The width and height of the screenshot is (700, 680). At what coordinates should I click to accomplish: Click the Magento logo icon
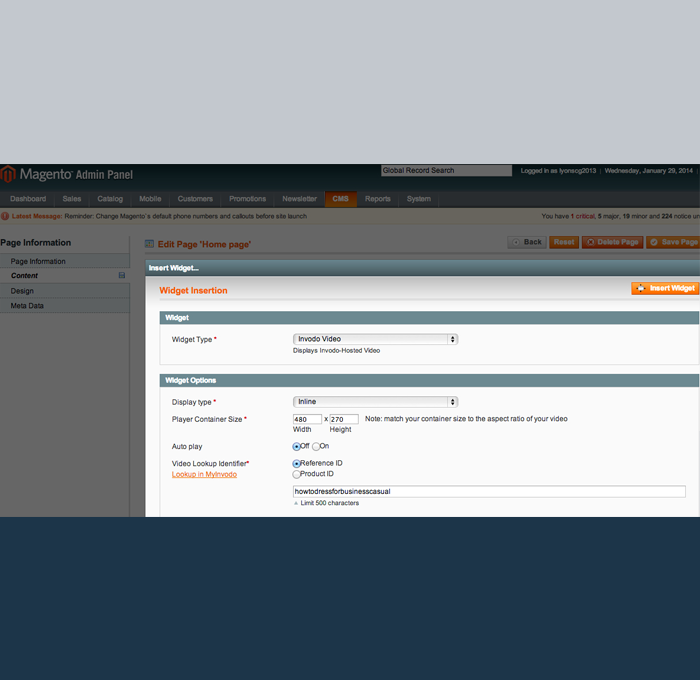click(x=8, y=174)
